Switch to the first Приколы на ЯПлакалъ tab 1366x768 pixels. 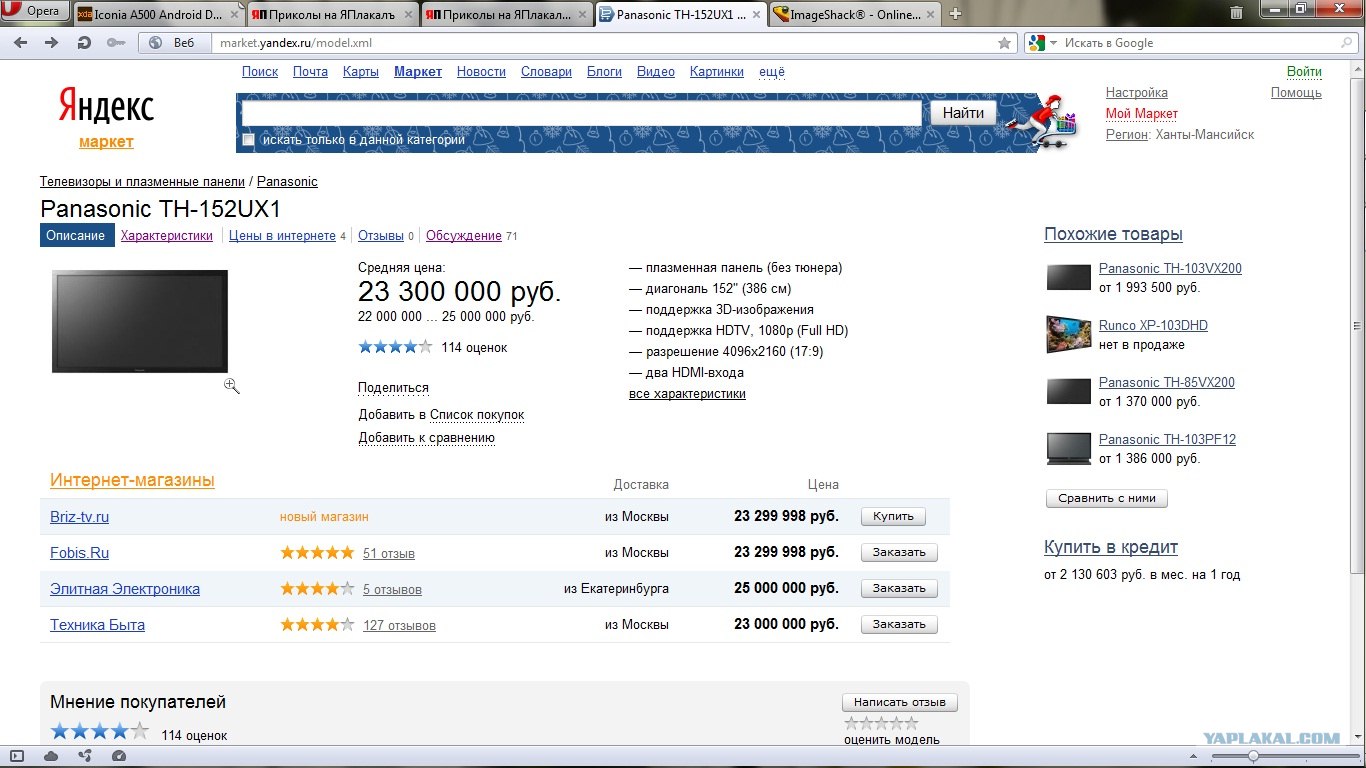point(333,14)
